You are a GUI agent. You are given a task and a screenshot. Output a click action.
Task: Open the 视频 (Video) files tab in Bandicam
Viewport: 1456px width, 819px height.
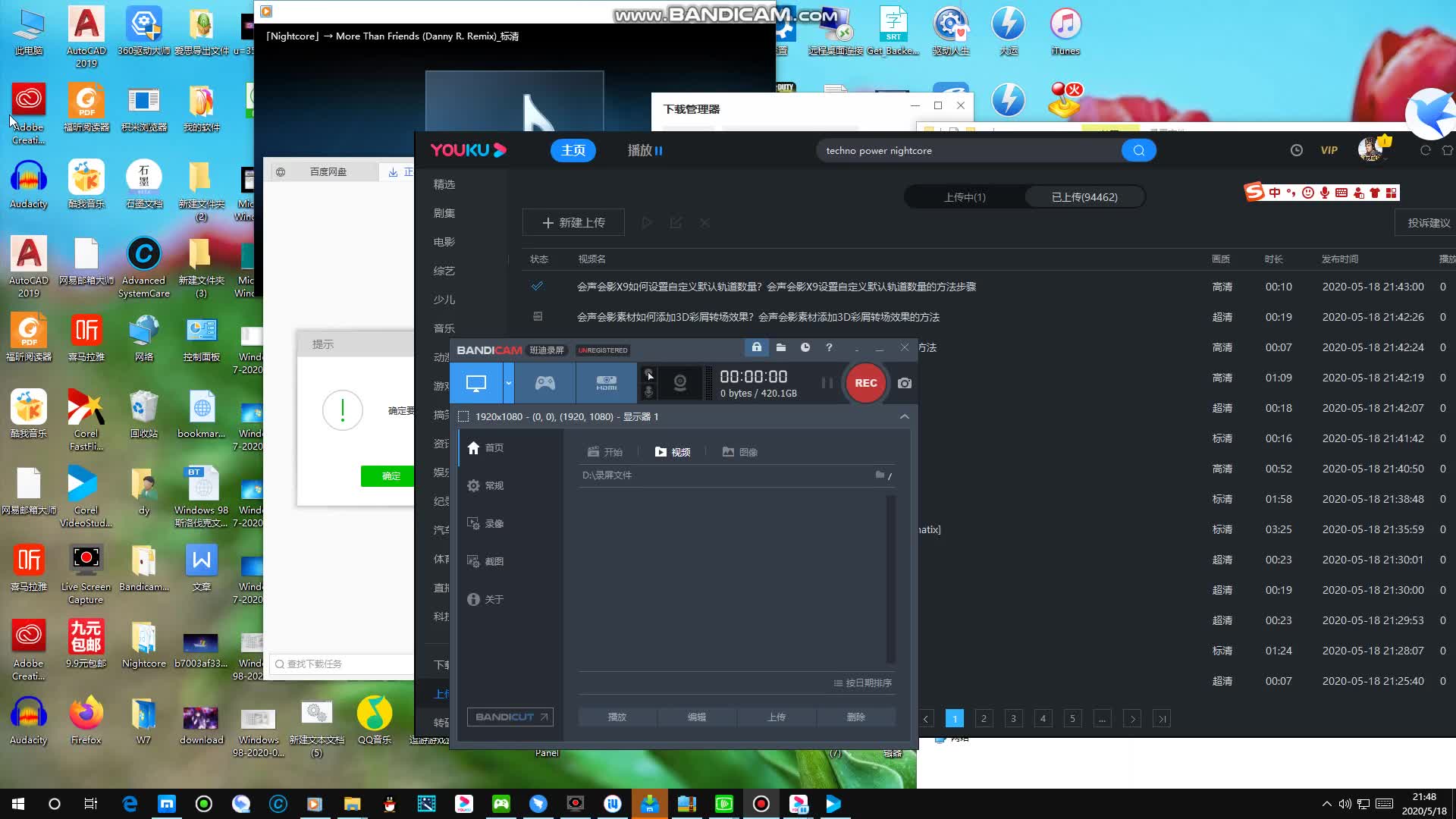(x=672, y=451)
